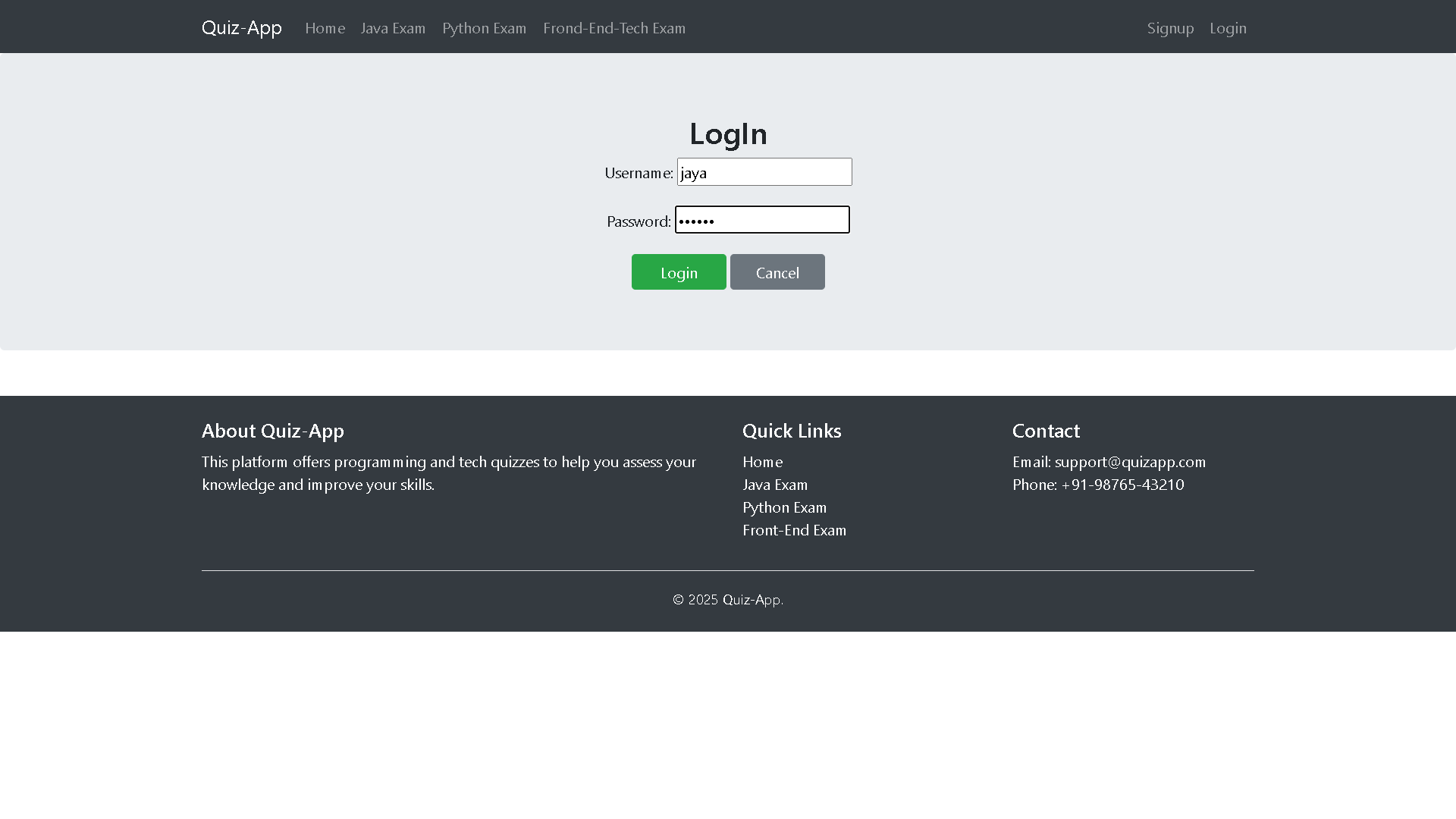Viewport: 1456px width, 819px height.
Task: Open Python Exam in the footer links
Action: [784, 507]
